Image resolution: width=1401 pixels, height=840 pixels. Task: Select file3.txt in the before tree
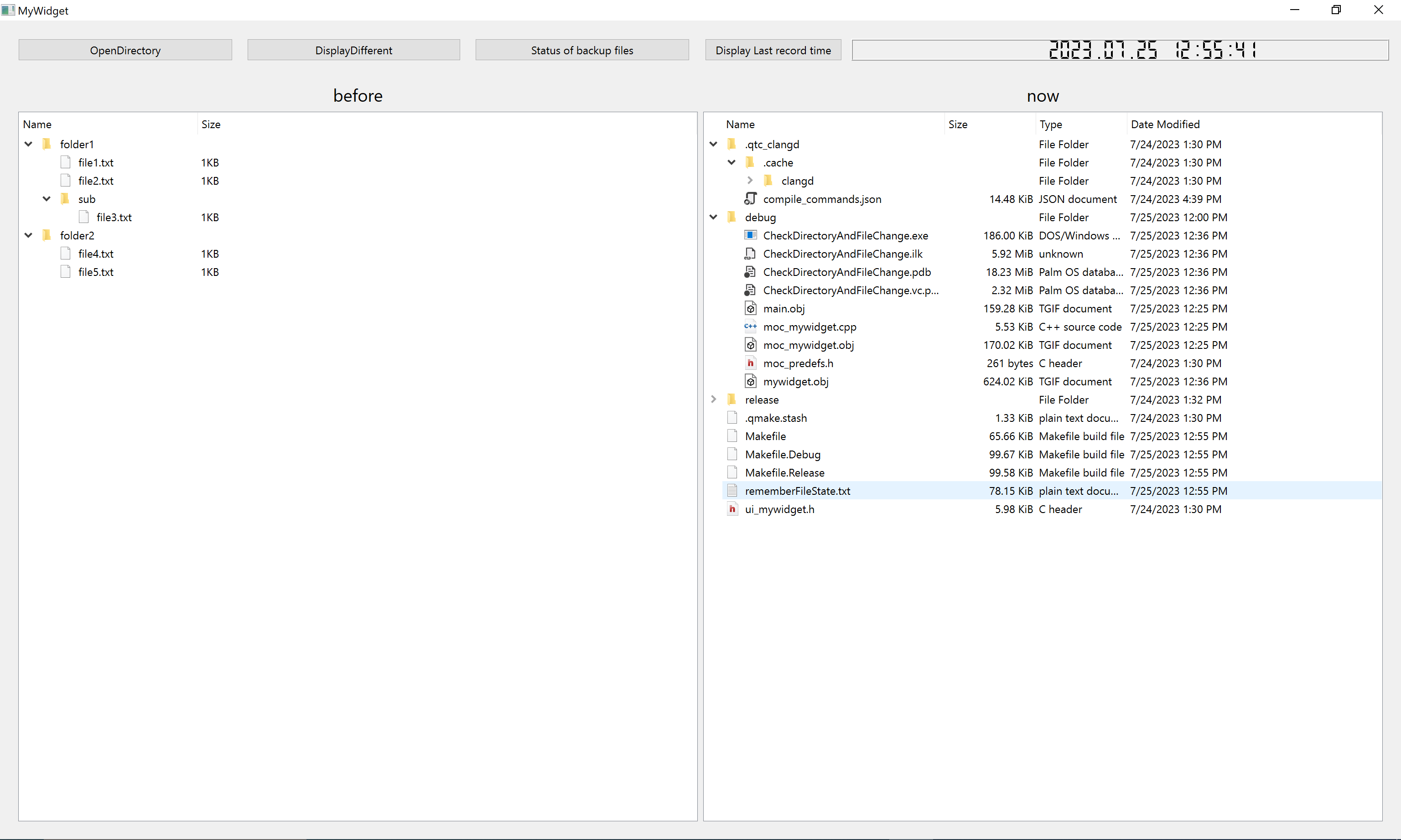[114, 218]
